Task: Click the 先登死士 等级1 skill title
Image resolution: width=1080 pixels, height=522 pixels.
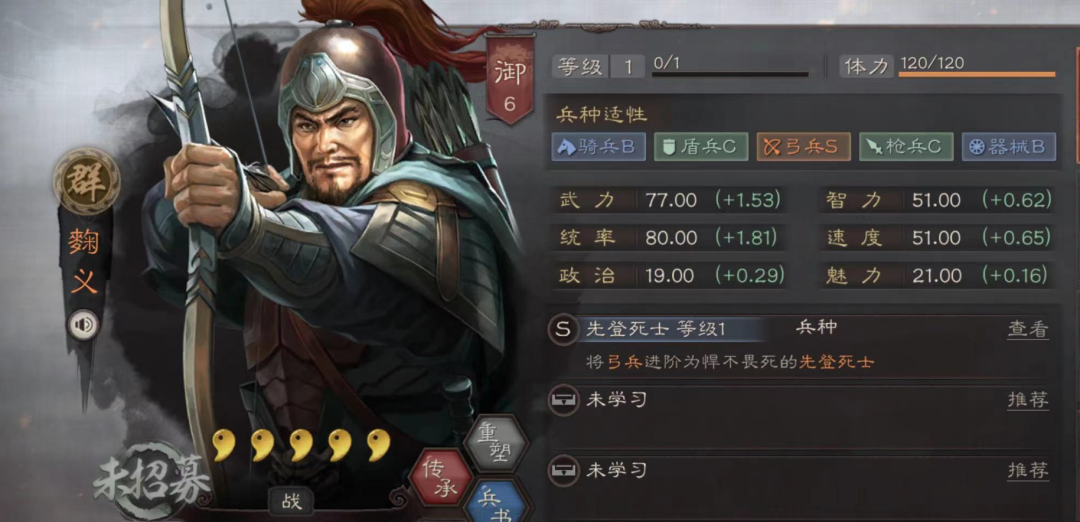Action: tap(656, 329)
